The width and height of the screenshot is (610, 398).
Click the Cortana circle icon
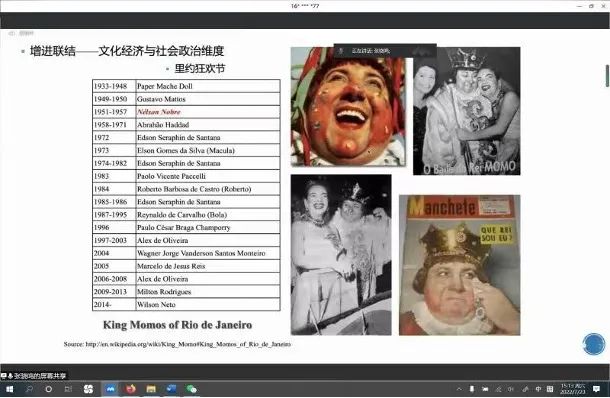point(49,389)
